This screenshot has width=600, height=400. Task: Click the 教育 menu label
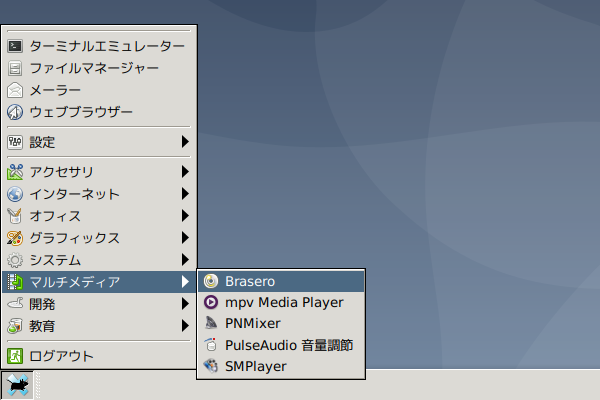(x=42, y=326)
